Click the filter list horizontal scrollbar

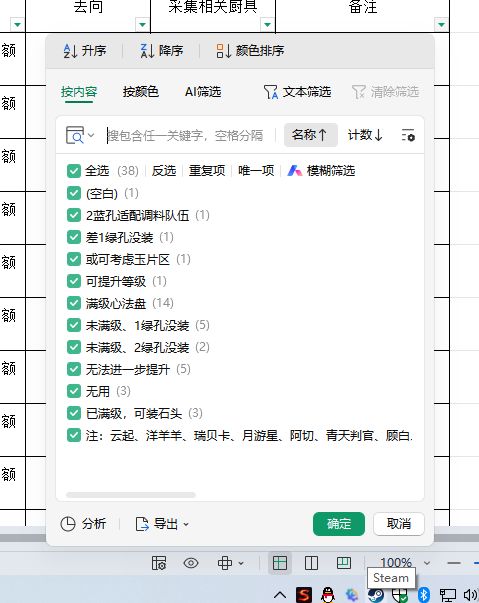click(131, 495)
